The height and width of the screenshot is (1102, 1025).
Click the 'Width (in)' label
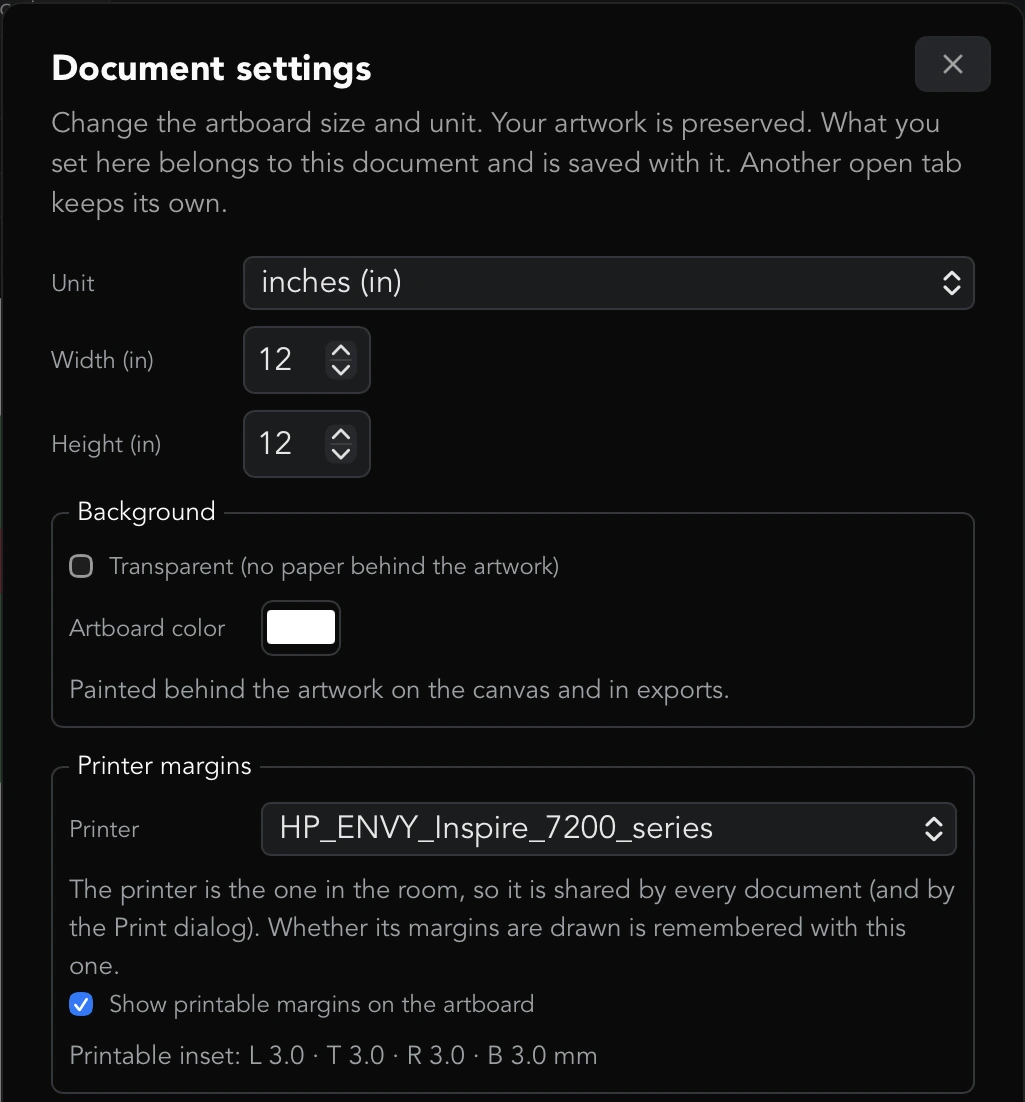click(x=103, y=360)
